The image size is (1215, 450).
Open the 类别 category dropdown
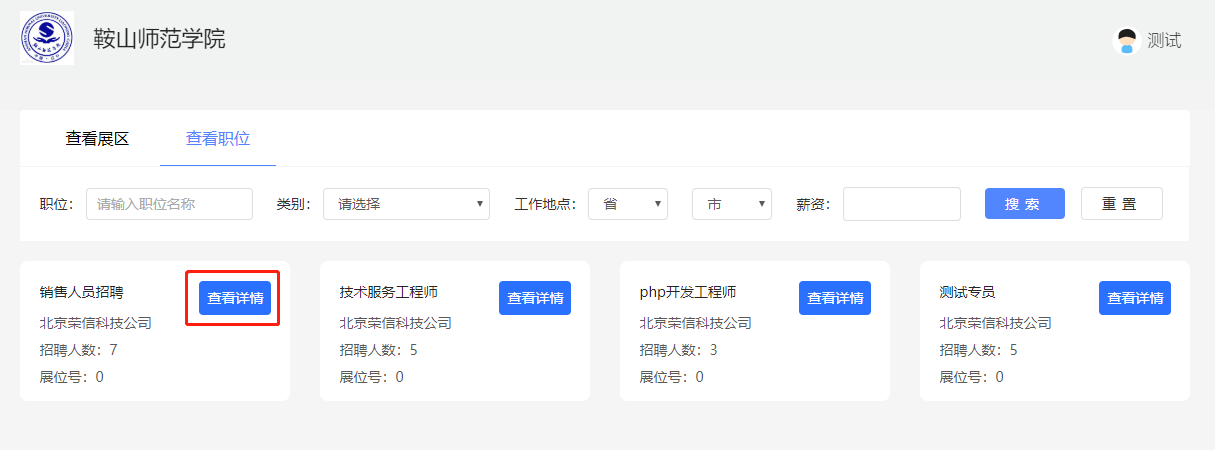click(x=406, y=204)
